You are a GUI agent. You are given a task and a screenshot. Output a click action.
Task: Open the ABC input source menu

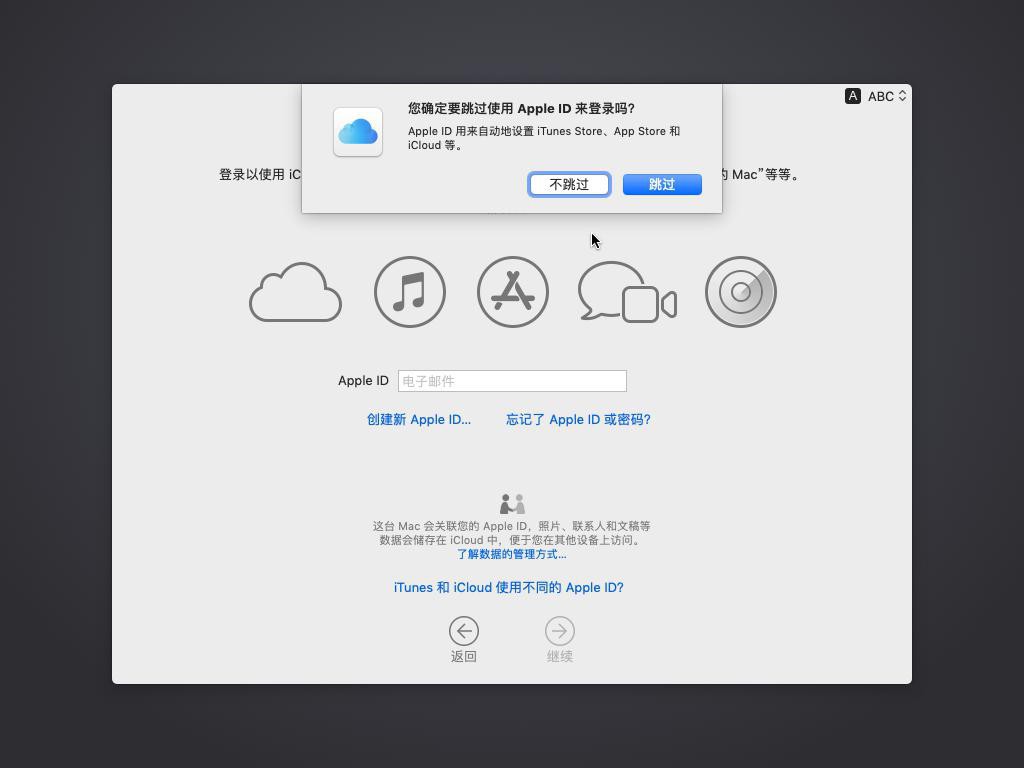887,96
